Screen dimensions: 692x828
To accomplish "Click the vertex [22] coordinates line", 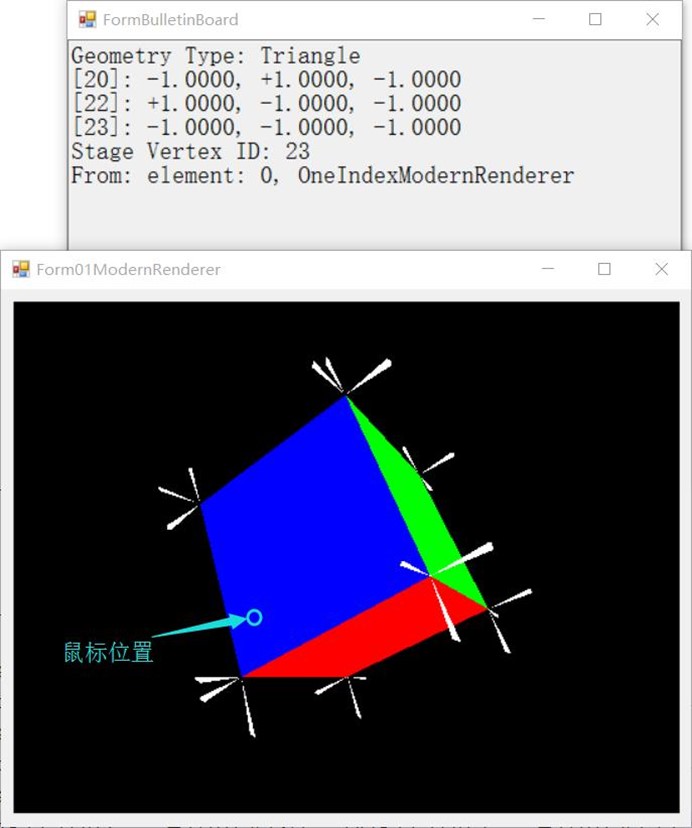I will tap(266, 104).
